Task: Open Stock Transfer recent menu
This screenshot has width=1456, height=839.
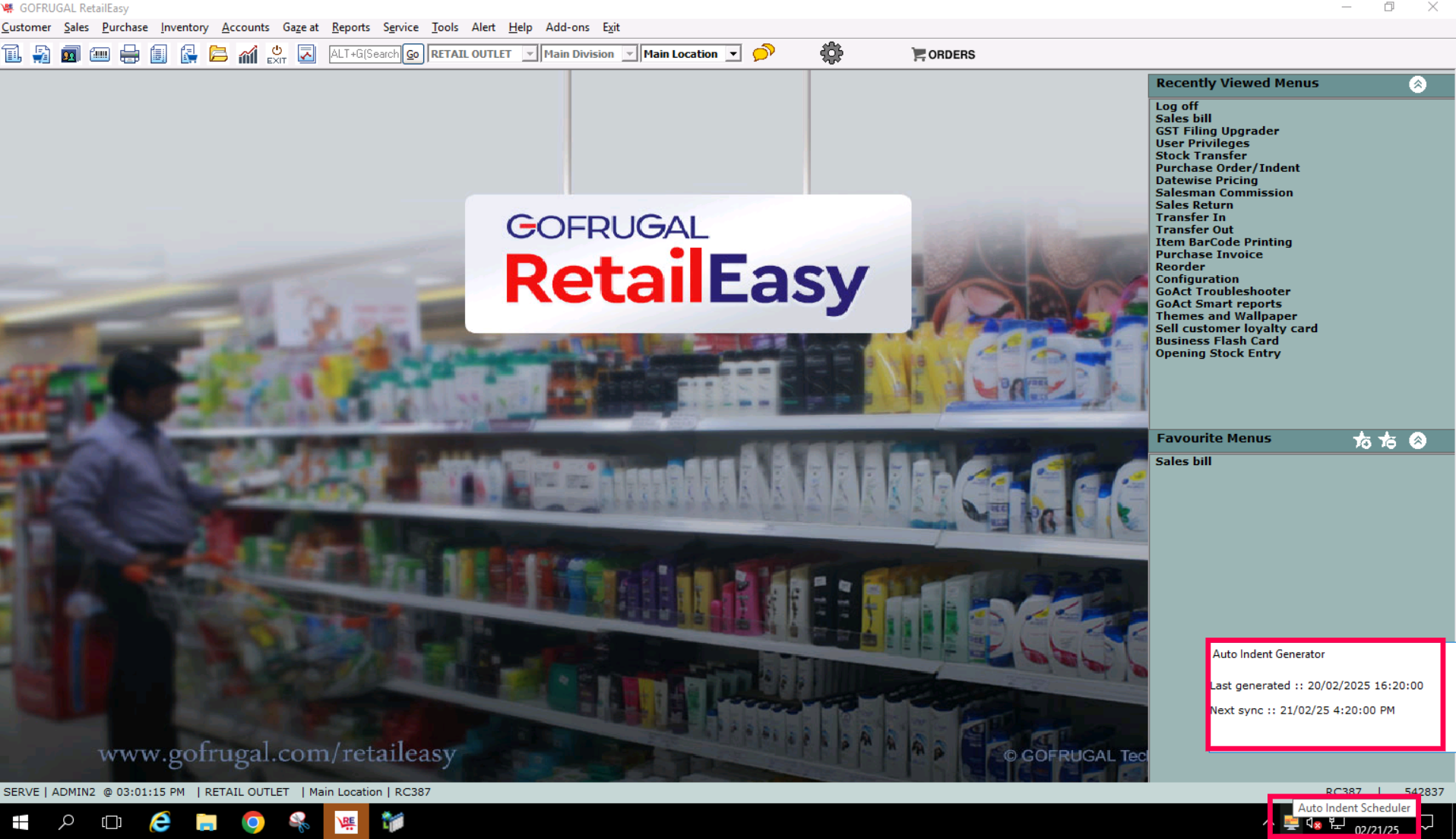Action: (x=1201, y=156)
